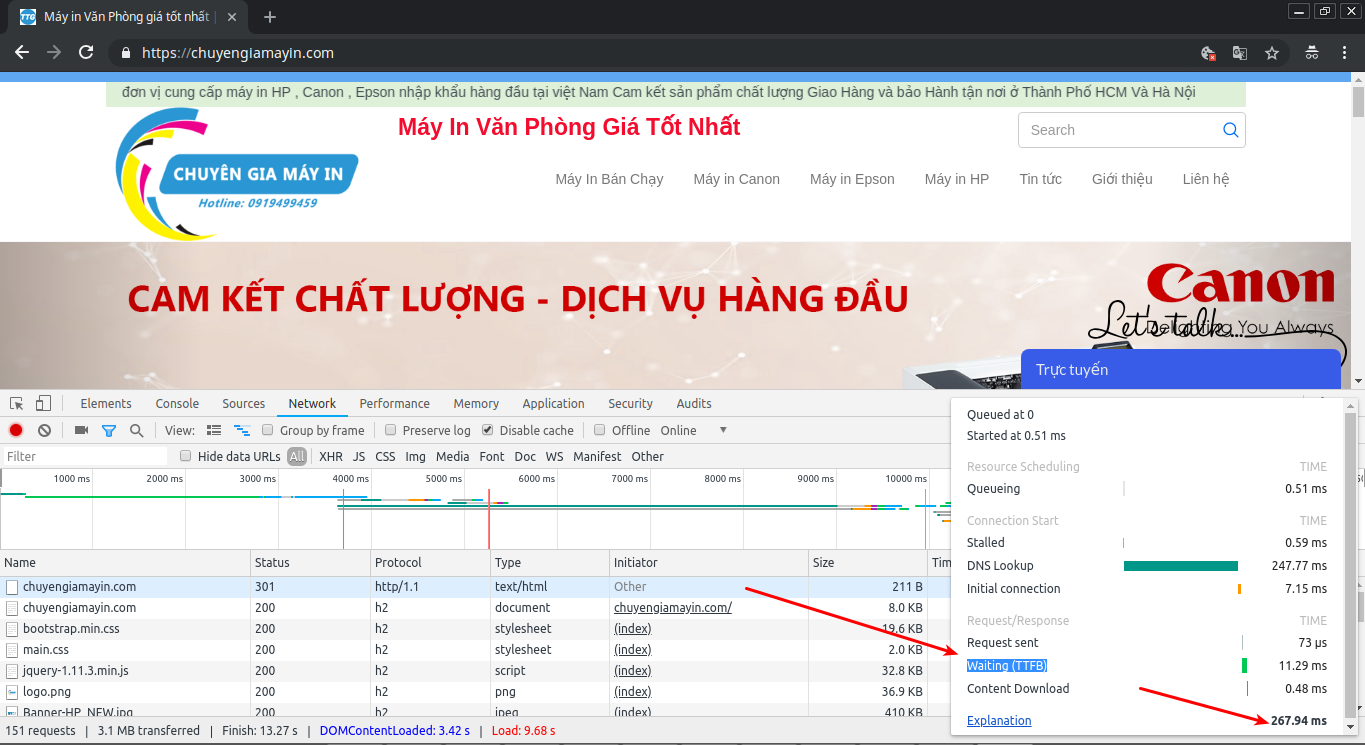Tick the Offline checkbox

point(600,430)
